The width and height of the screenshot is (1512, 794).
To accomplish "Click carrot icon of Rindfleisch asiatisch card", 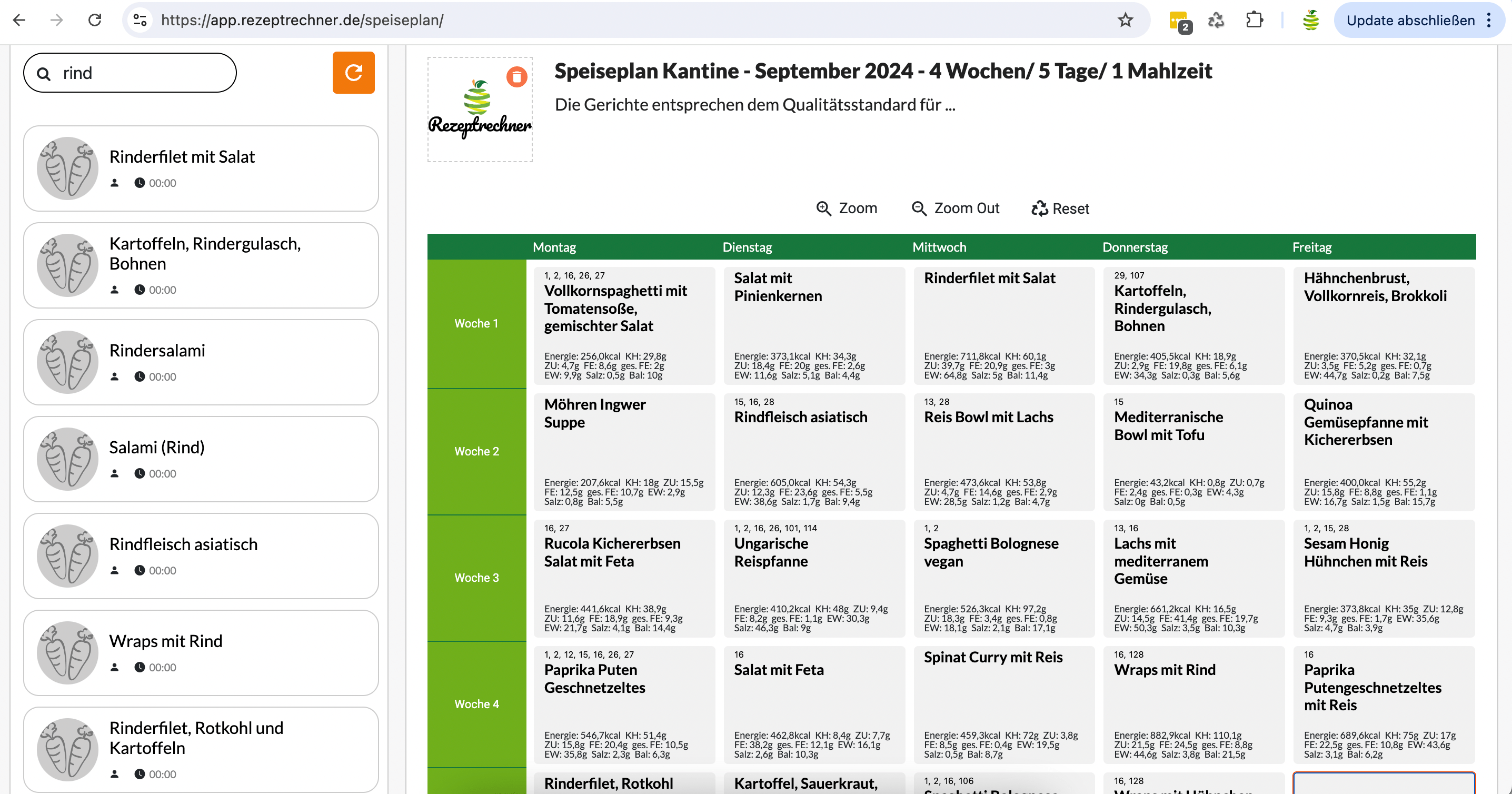I will [x=67, y=555].
